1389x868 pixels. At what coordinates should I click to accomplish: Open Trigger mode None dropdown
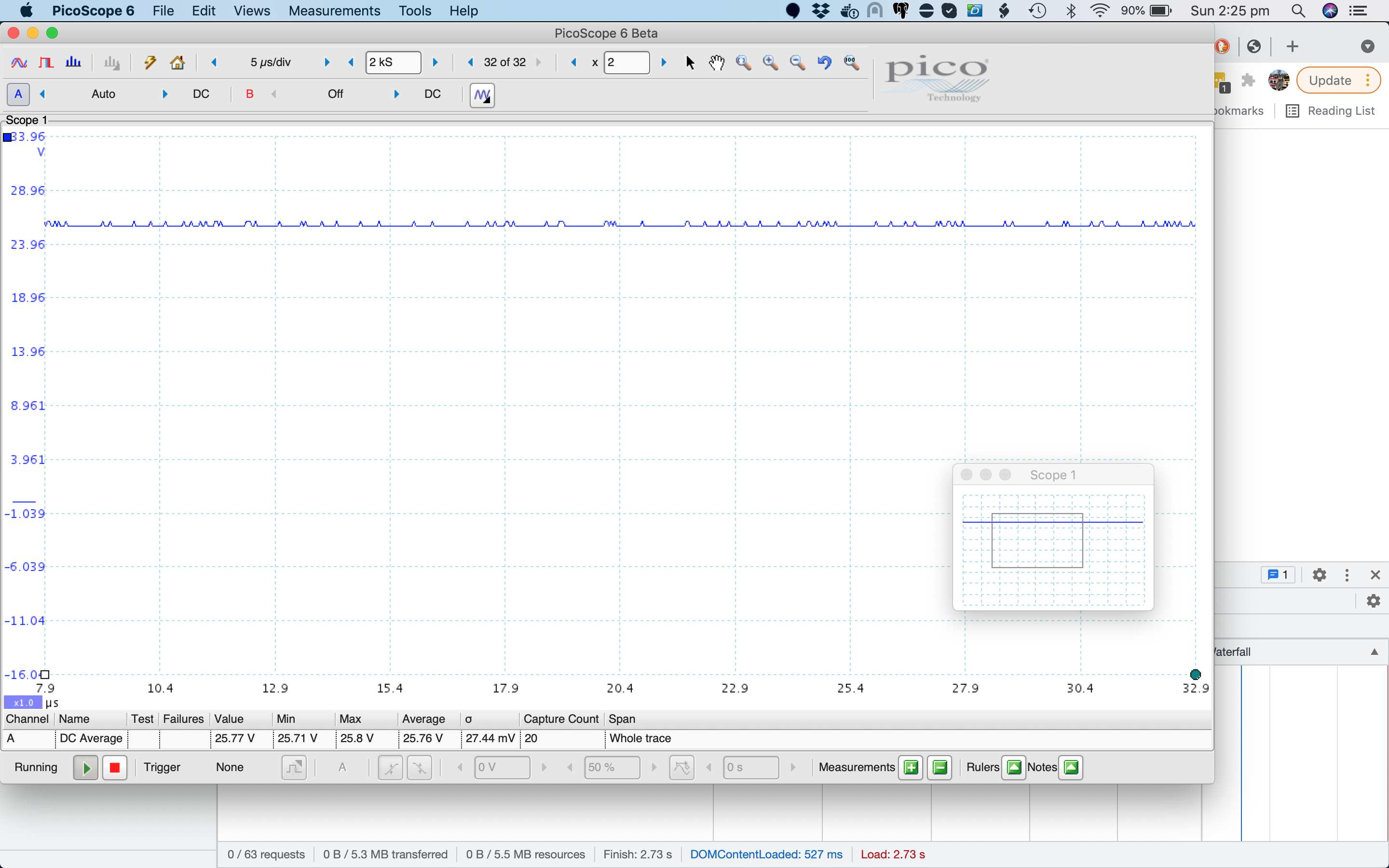[230, 768]
